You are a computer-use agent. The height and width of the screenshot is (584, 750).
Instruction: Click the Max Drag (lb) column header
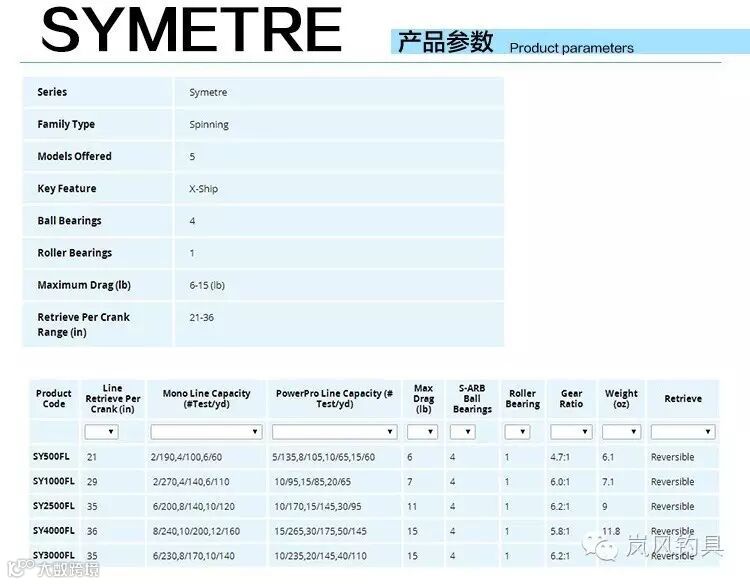(x=423, y=398)
